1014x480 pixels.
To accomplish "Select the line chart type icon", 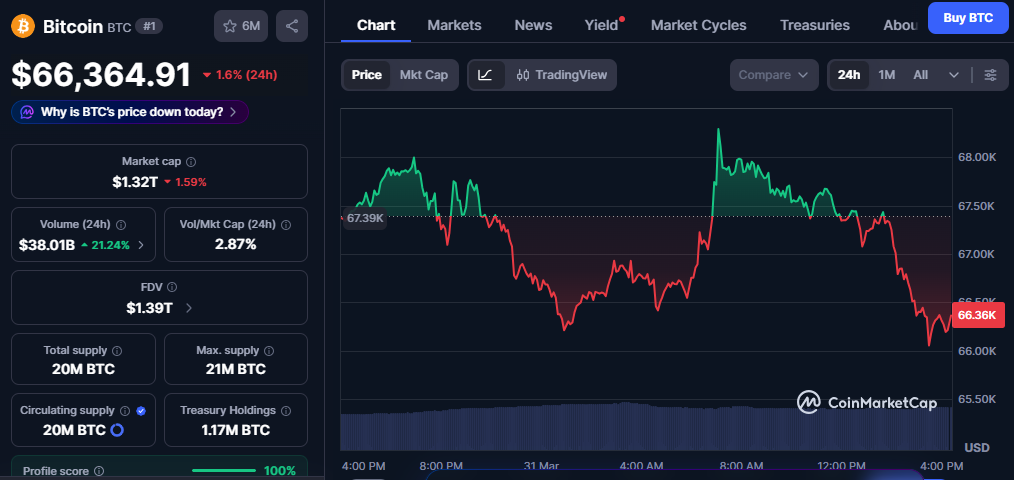I will (485, 75).
